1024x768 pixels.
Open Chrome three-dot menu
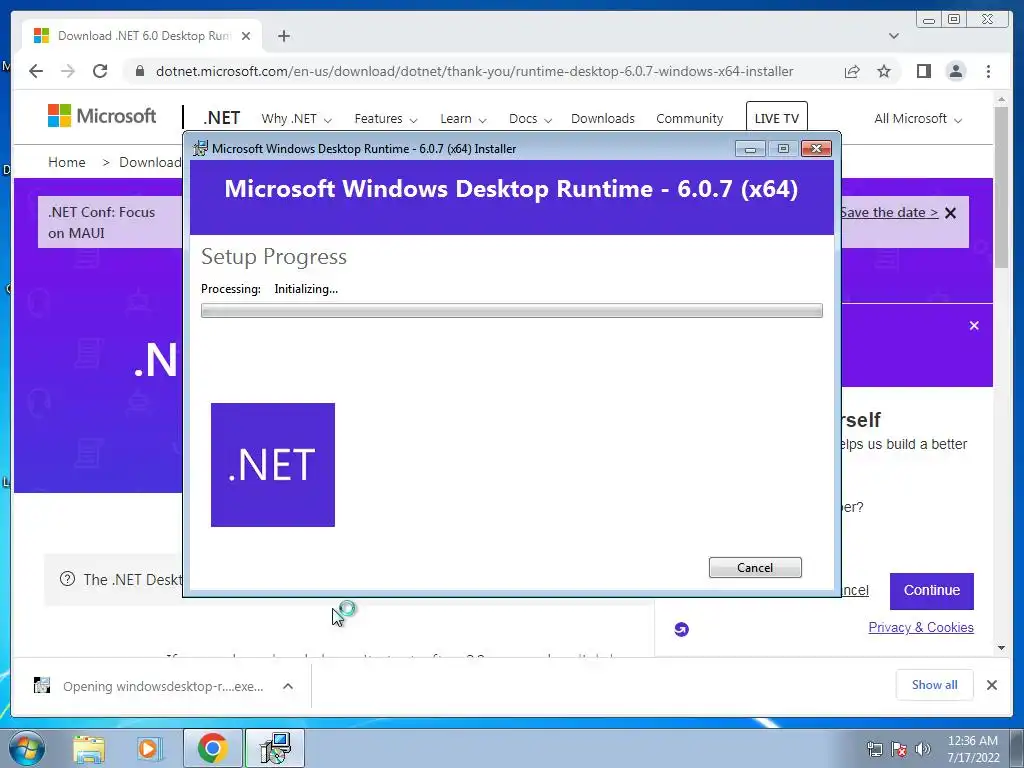[x=988, y=71]
